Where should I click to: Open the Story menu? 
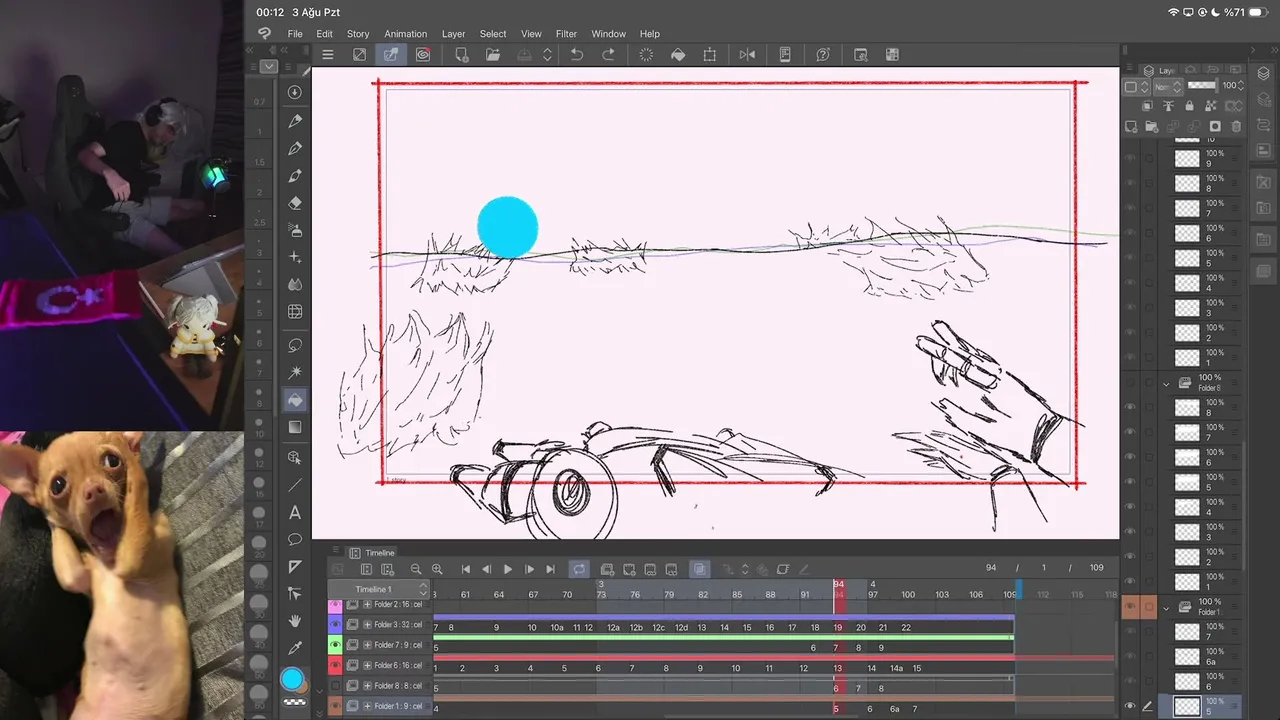point(358,34)
